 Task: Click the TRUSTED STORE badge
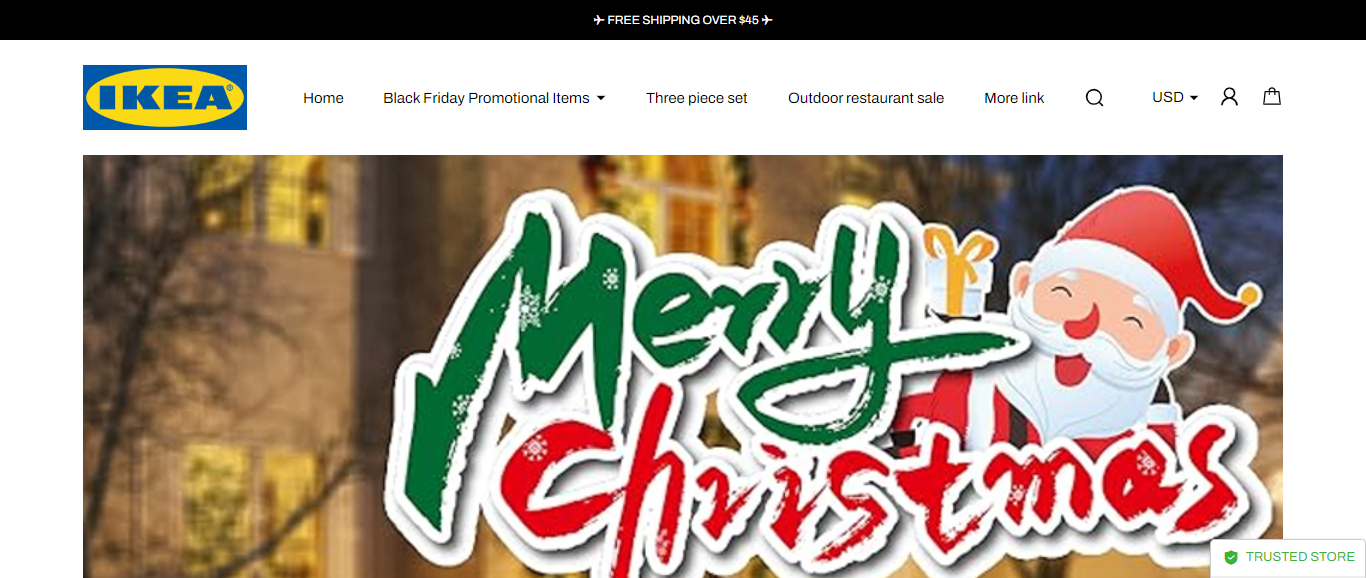[1288, 558]
